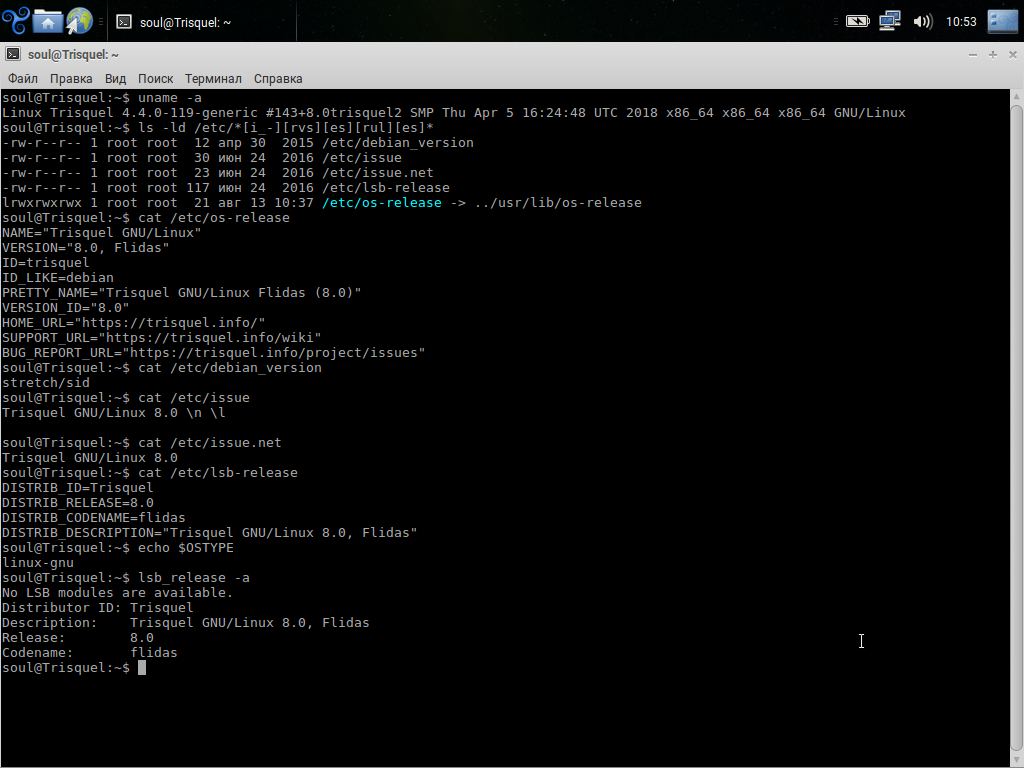Click the 'linux-gnu' output line
The height and width of the screenshot is (768, 1024).
click(38, 564)
